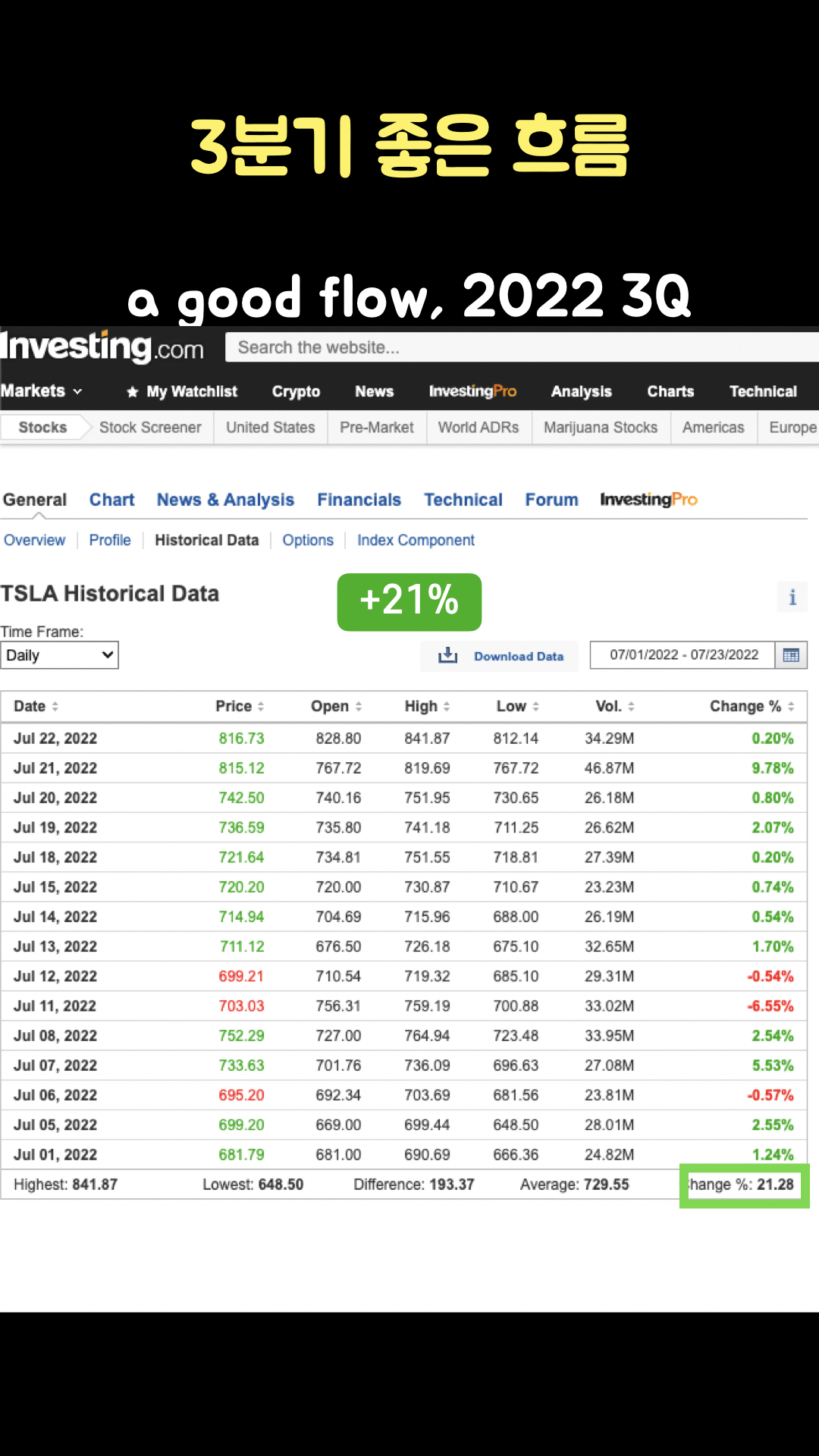Select the Historical Data sub-link
This screenshot has height=1456, width=819.
click(207, 540)
